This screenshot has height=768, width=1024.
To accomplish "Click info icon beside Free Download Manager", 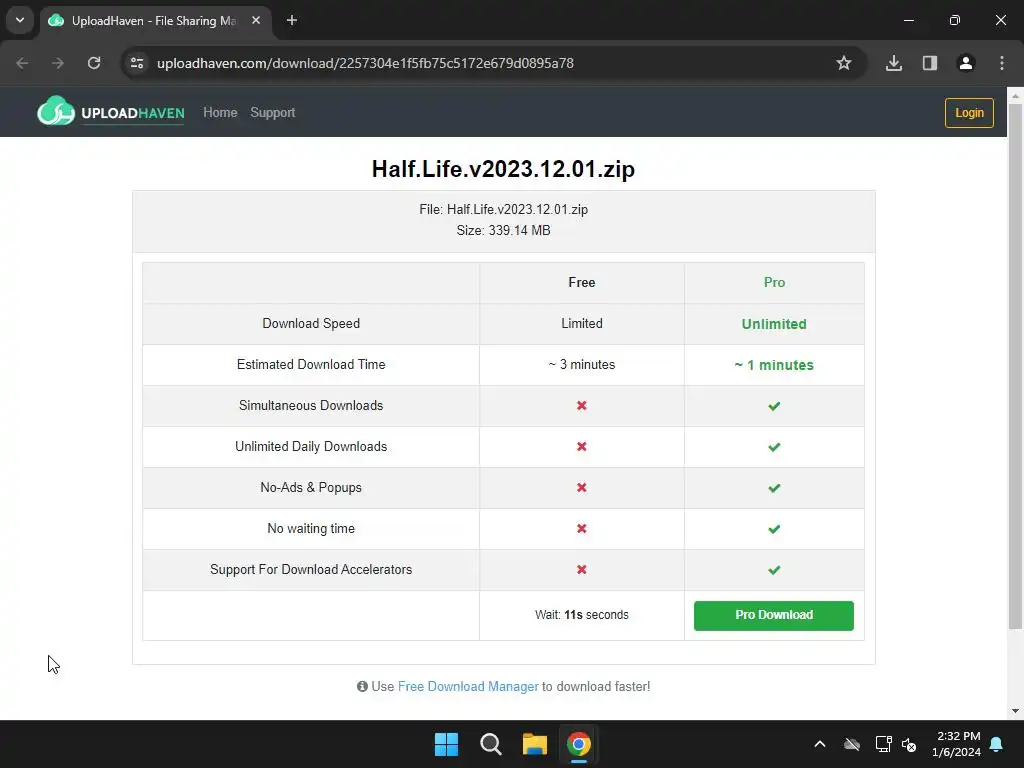I will pyautogui.click(x=362, y=686).
